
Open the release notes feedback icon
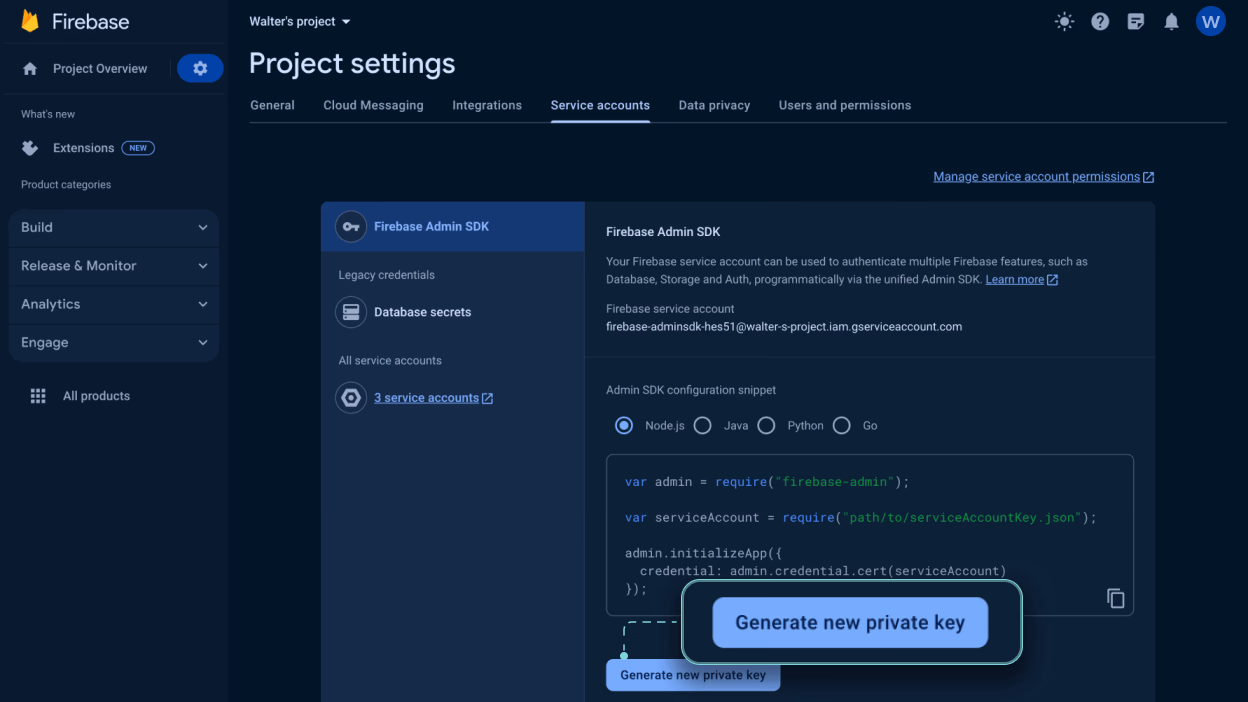(1135, 21)
